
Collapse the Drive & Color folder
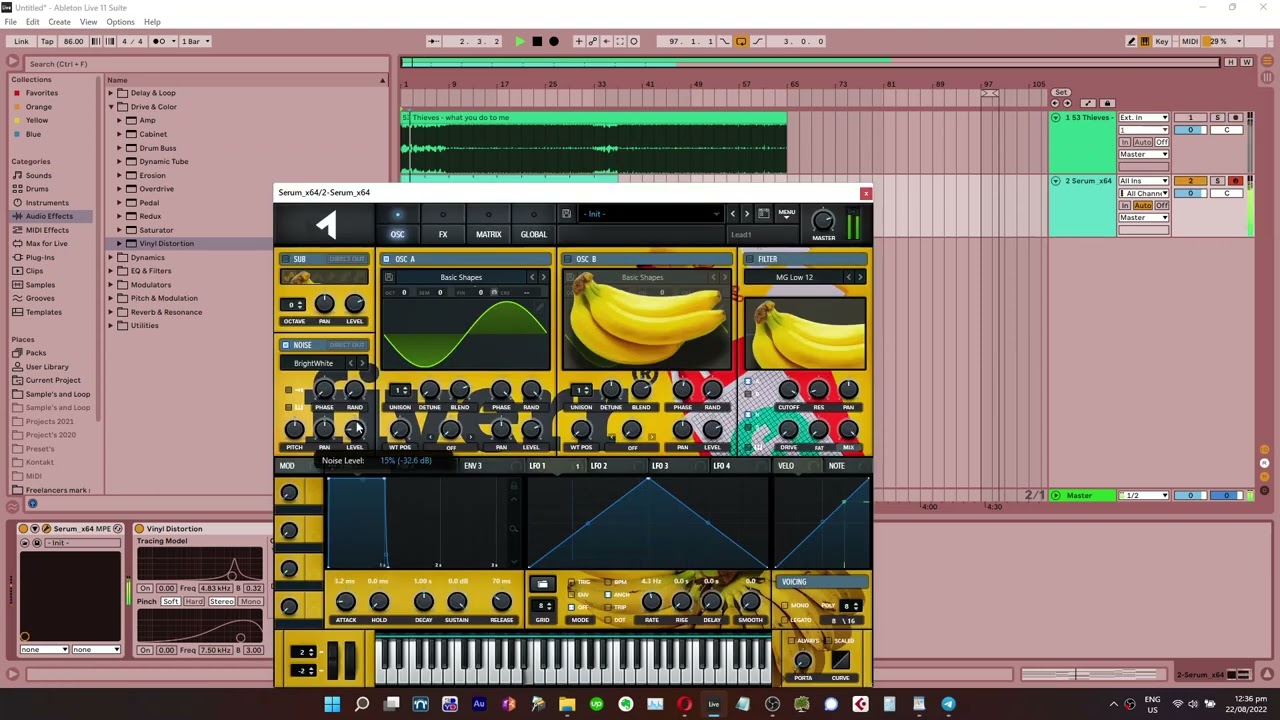point(111,107)
